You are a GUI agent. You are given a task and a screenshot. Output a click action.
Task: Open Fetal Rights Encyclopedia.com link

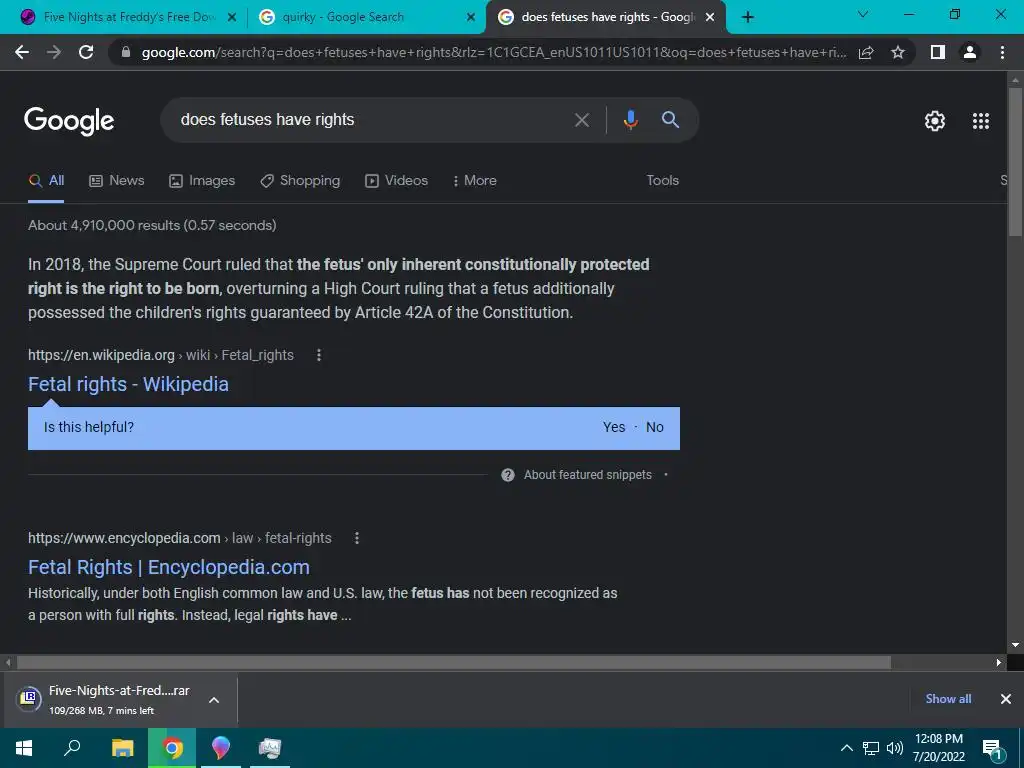pos(168,567)
